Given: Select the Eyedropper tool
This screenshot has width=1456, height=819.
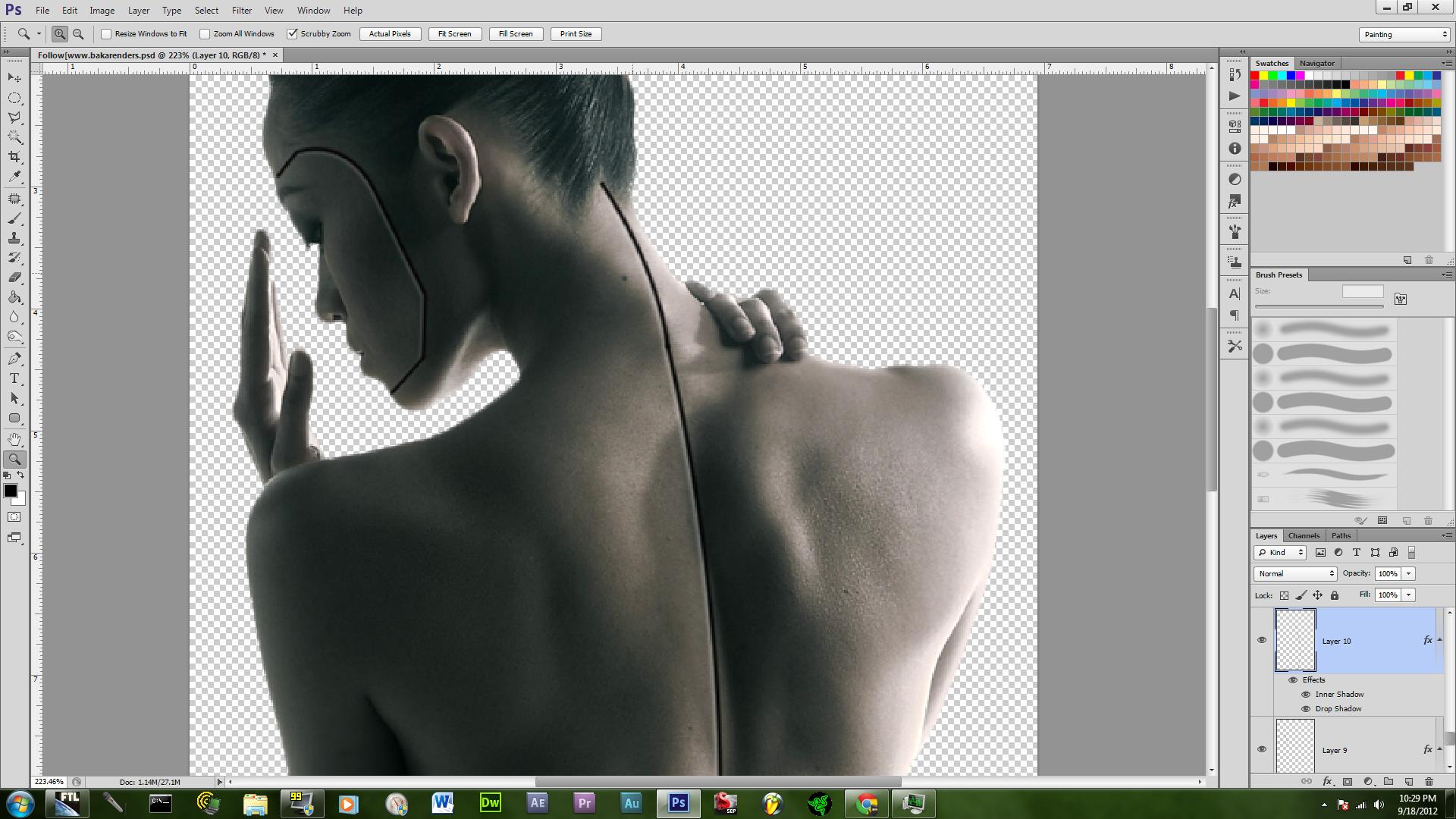Looking at the screenshot, I should tap(14, 177).
